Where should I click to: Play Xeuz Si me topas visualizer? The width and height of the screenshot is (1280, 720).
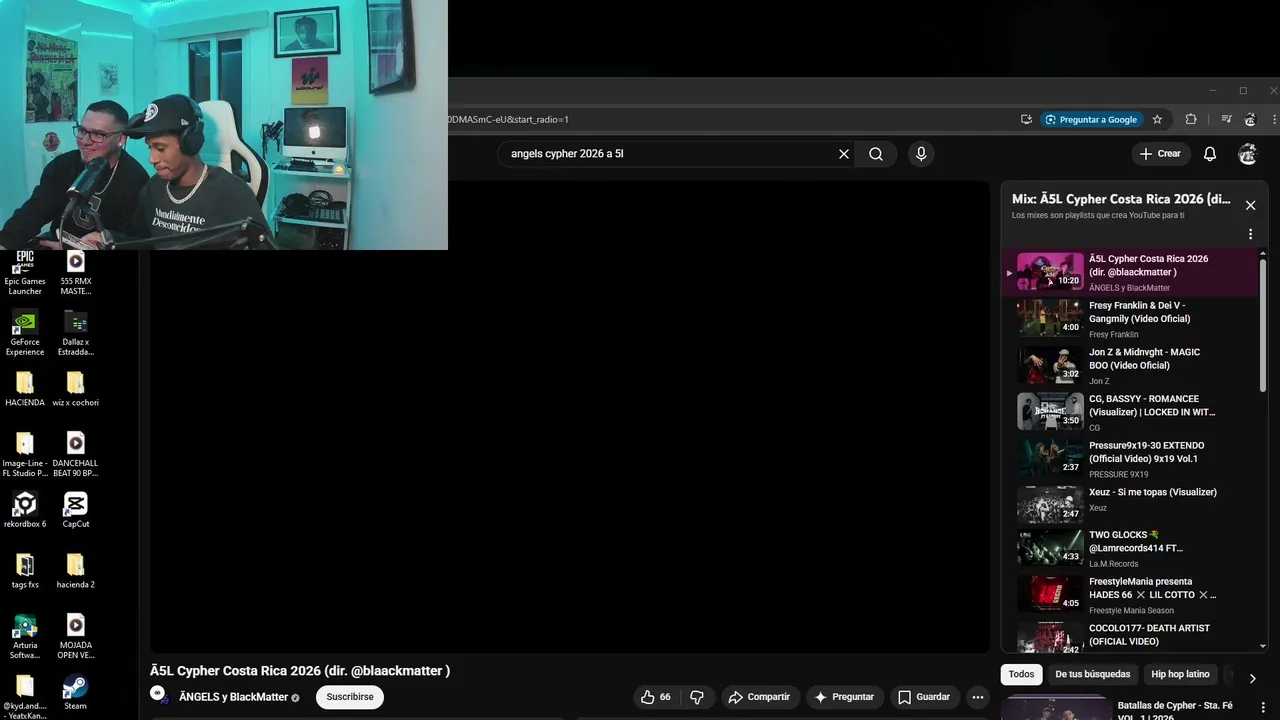click(x=1130, y=505)
